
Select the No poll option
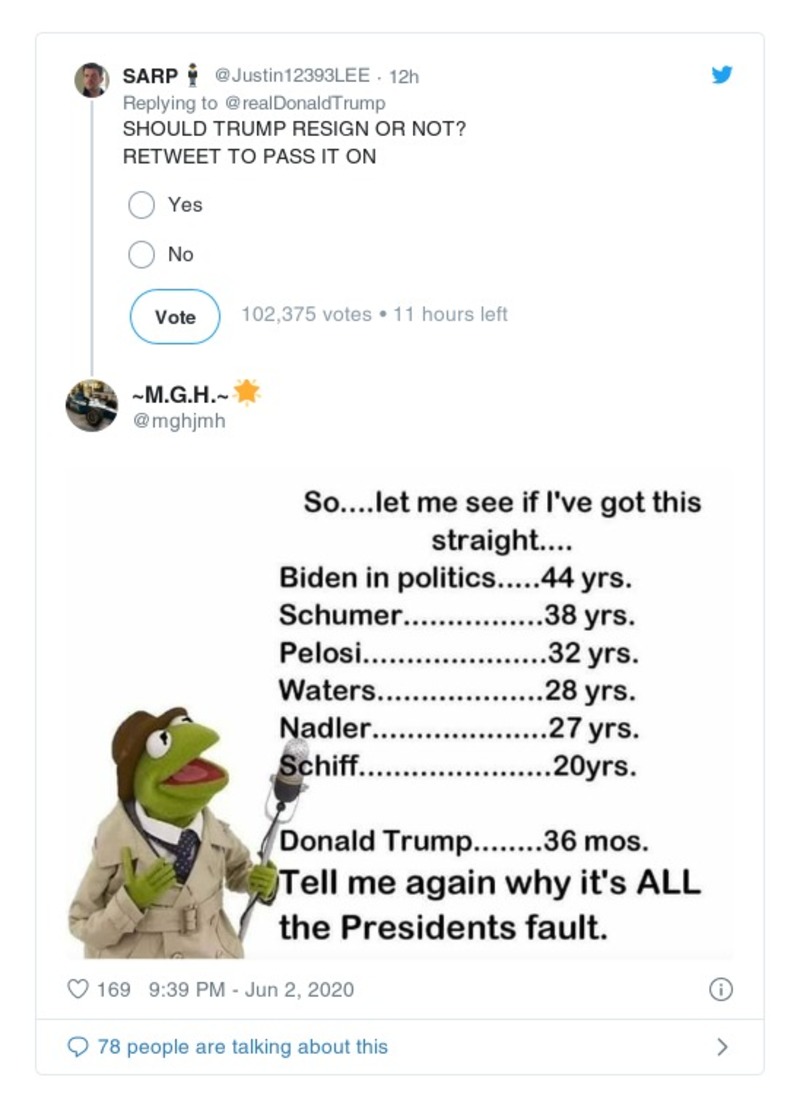click(140, 254)
